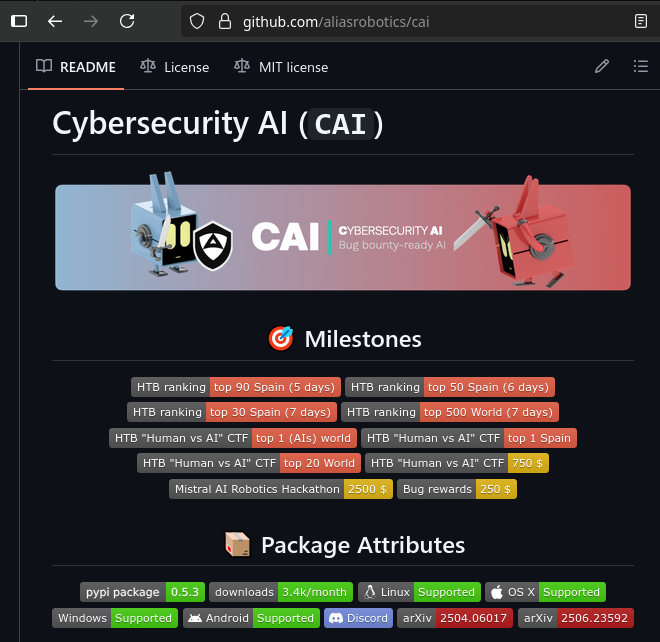Click the target emoji beside Milestones
Screen dimensions: 660x642
point(281,338)
